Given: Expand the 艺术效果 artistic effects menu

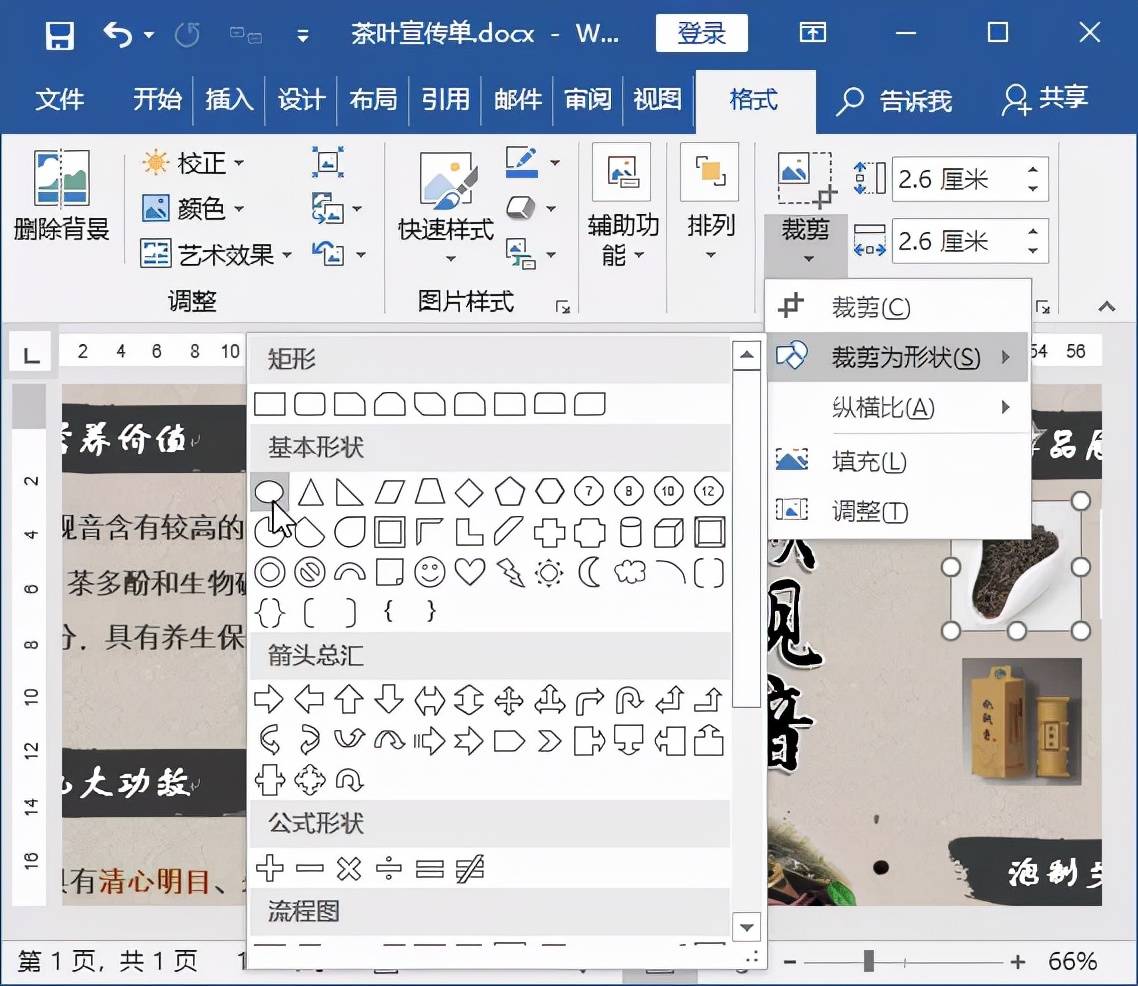Looking at the screenshot, I should click(216, 255).
